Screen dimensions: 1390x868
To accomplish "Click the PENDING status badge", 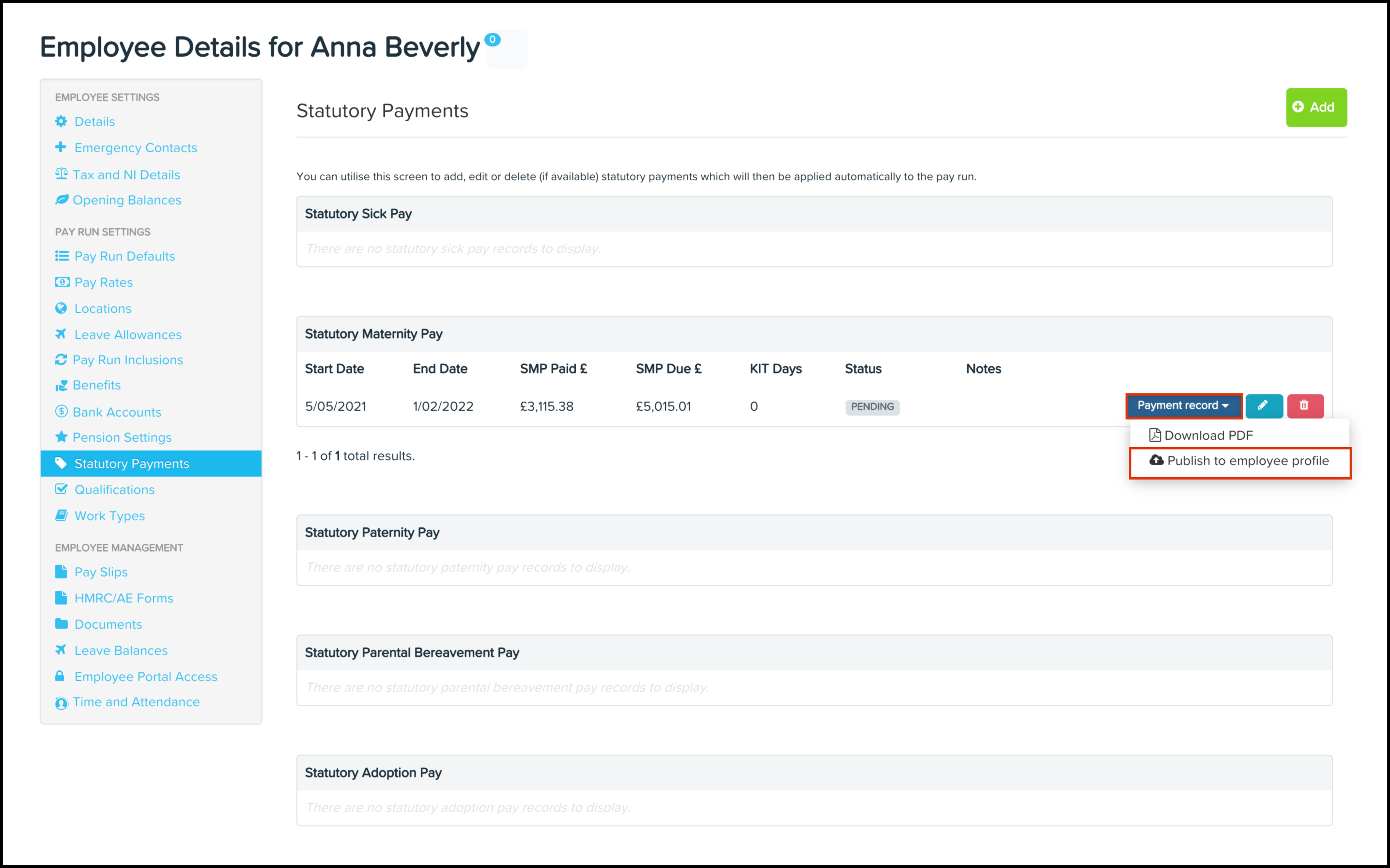I will click(x=871, y=406).
